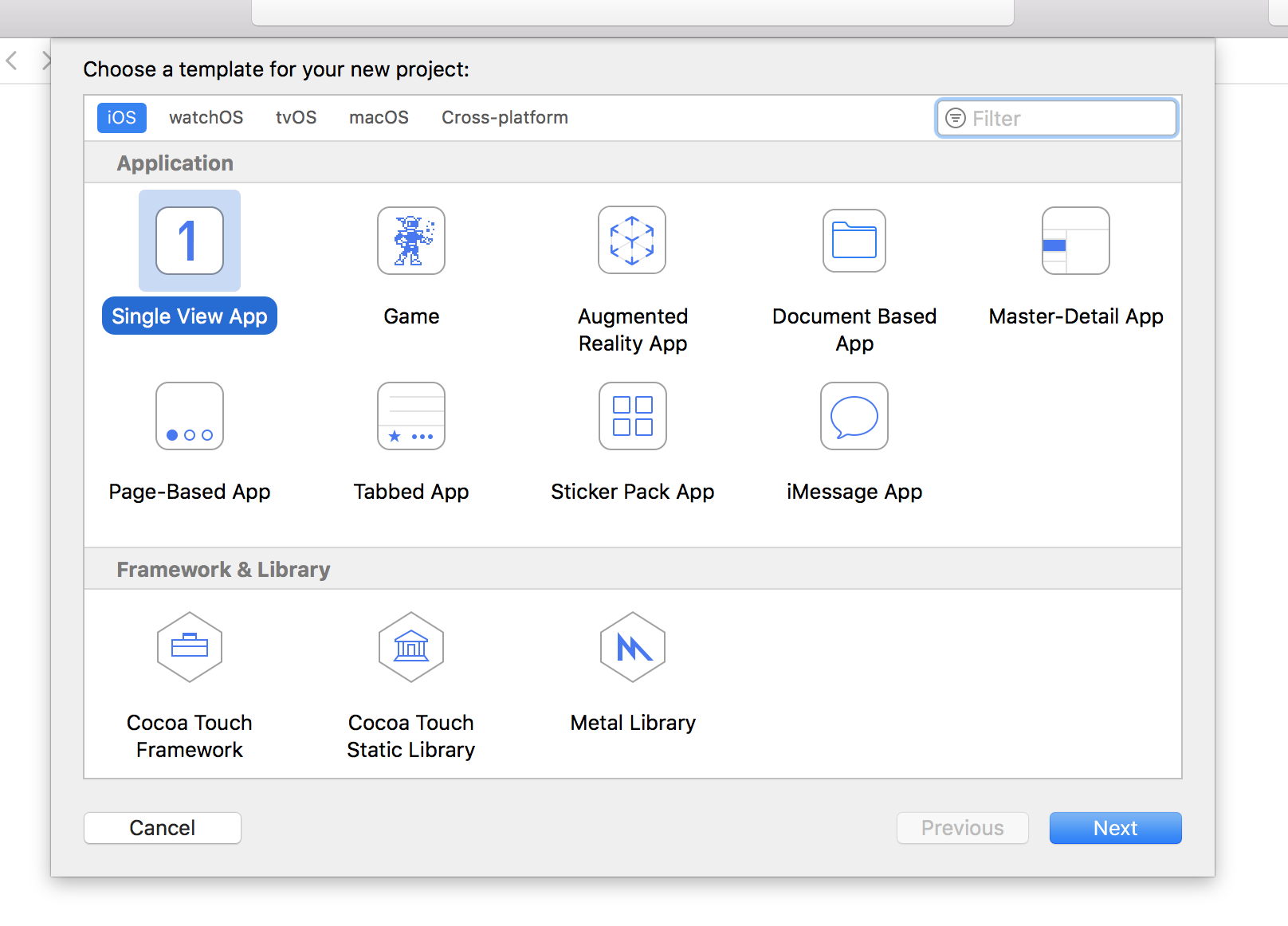The image size is (1288, 926).
Task: Select the Augmented Reality App icon
Action: (632, 240)
